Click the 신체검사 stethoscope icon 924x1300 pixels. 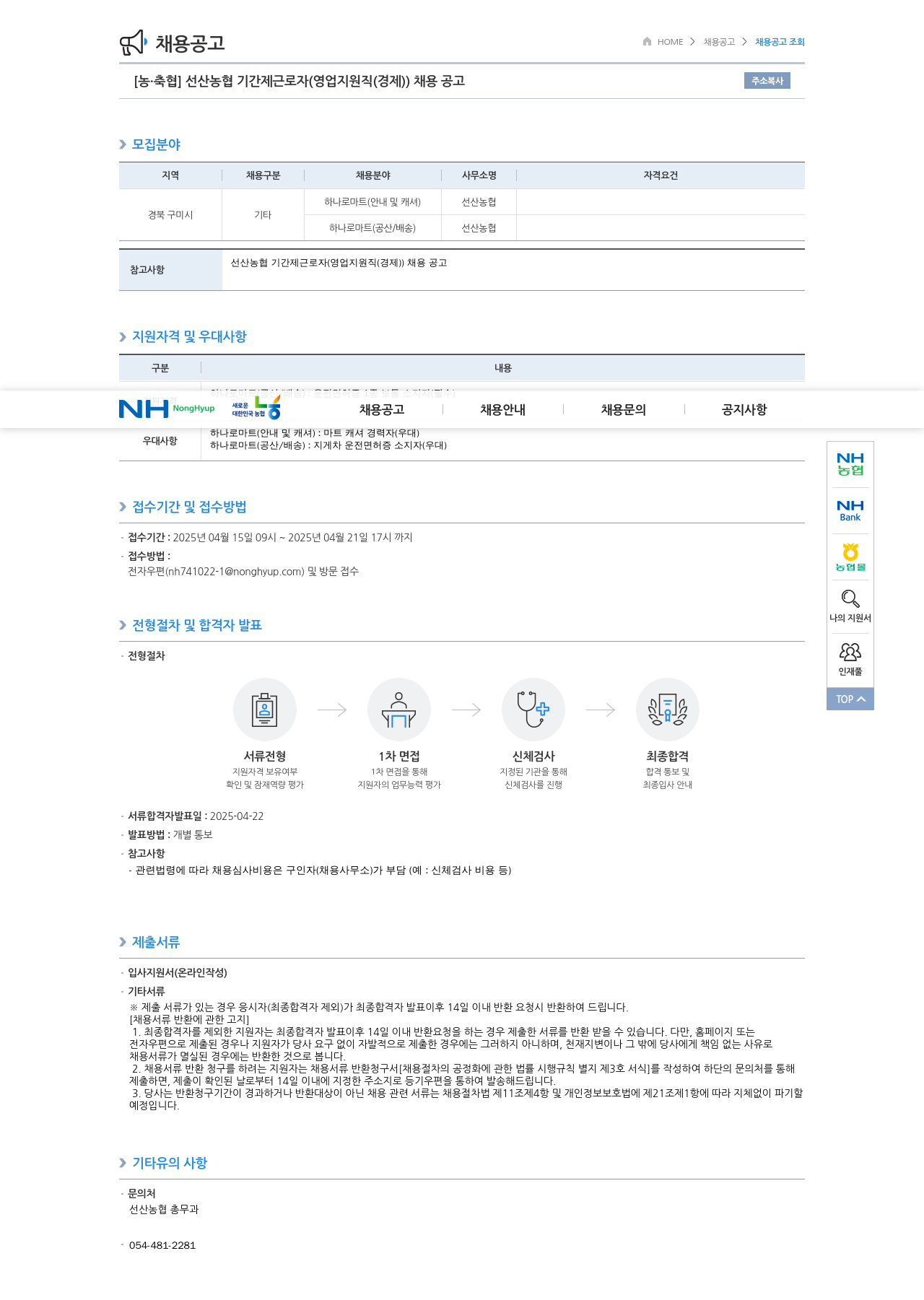click(533, 710)
